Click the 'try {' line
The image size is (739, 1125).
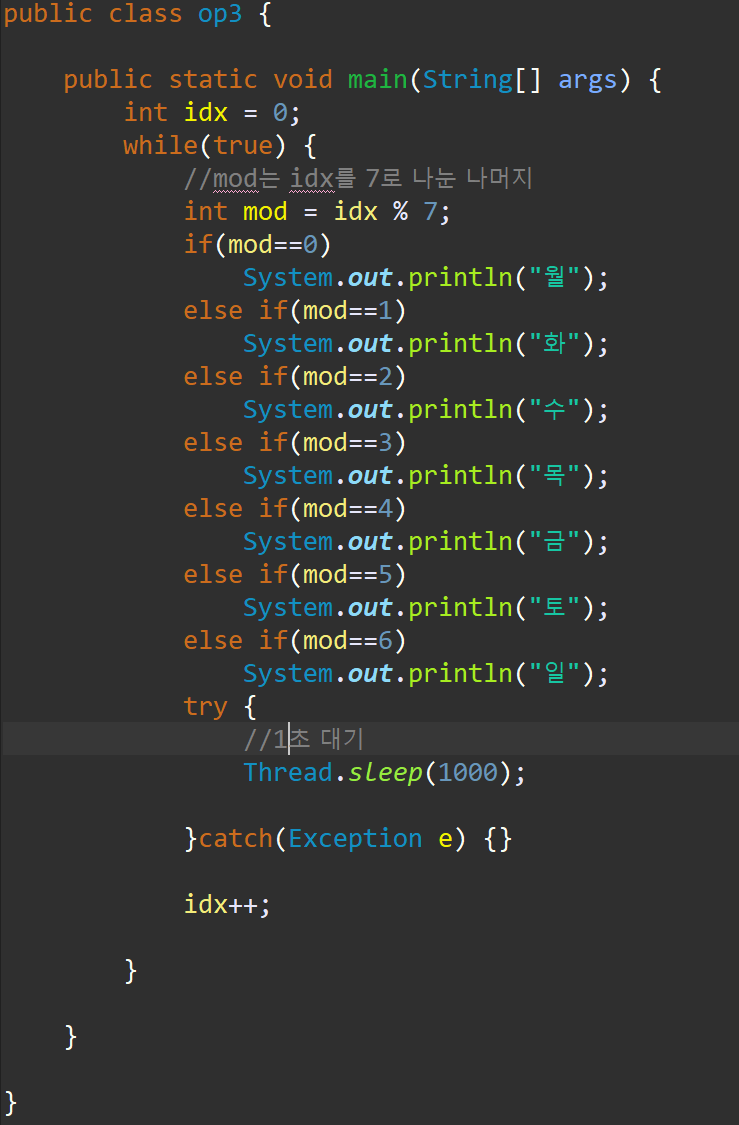click(x=220, y=707)
